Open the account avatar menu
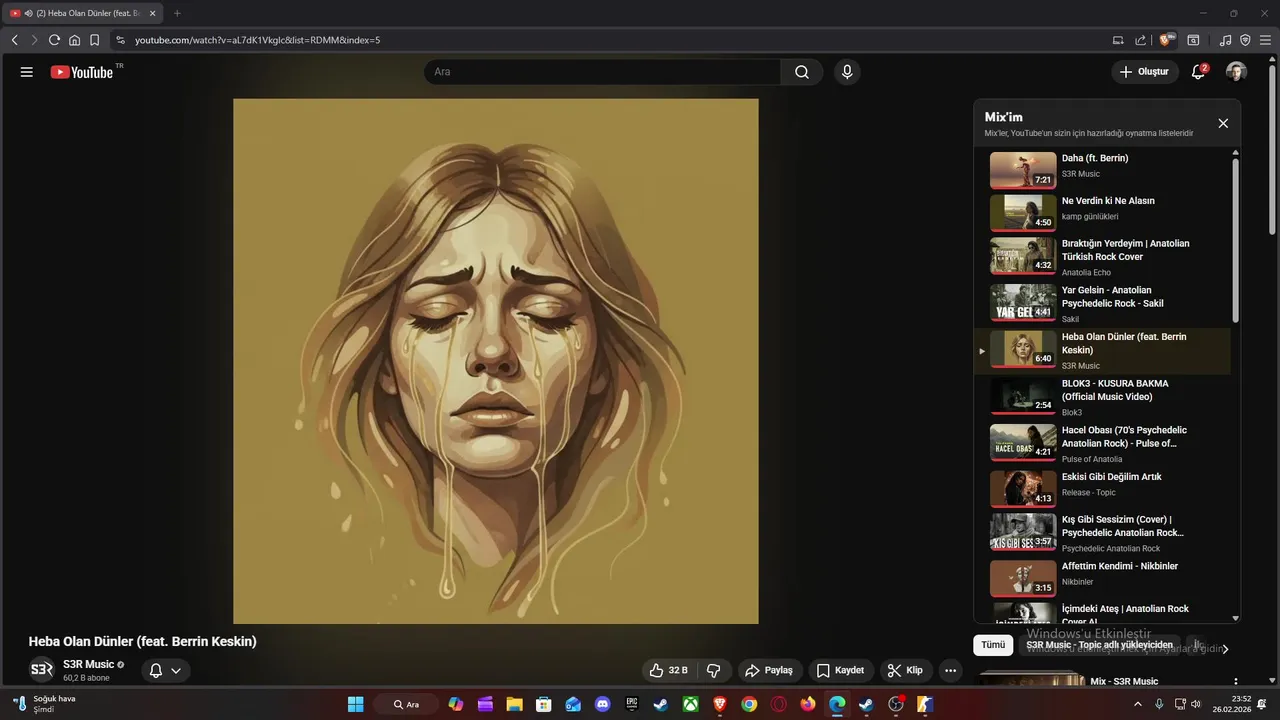This screenshot has width=1280, height=720. click(1236, 72)
